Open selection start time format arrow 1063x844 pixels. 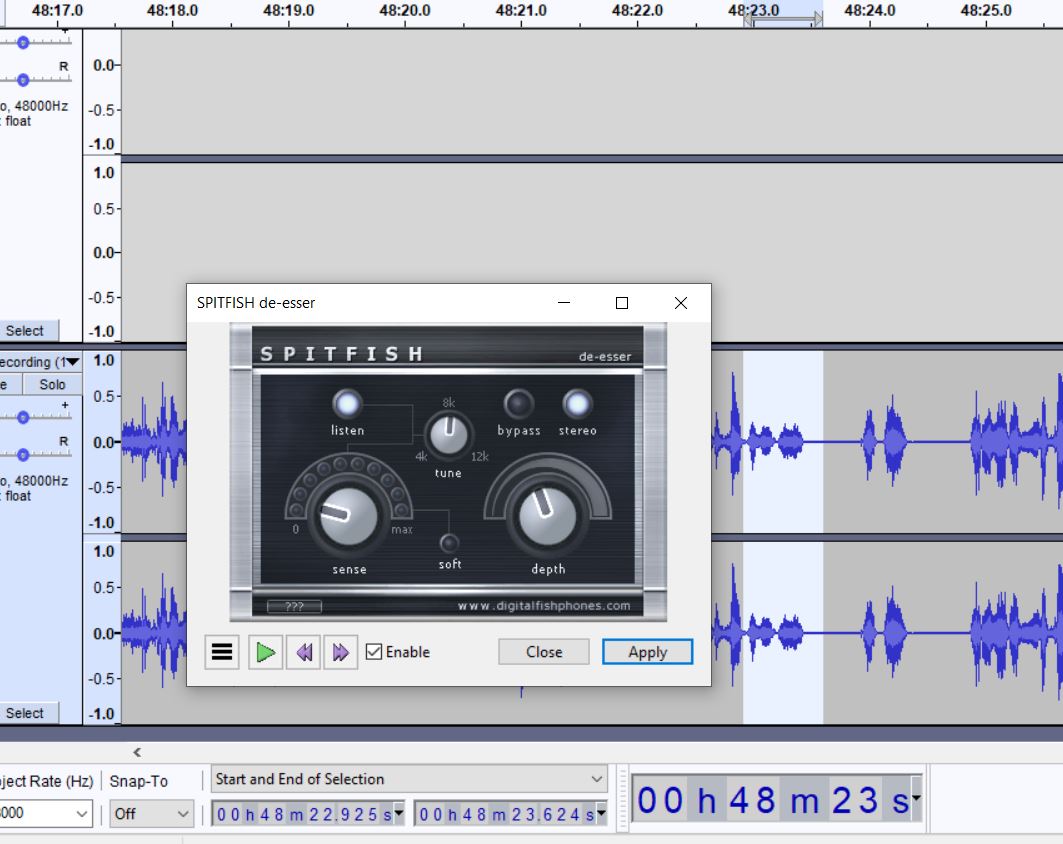[399, 813]
